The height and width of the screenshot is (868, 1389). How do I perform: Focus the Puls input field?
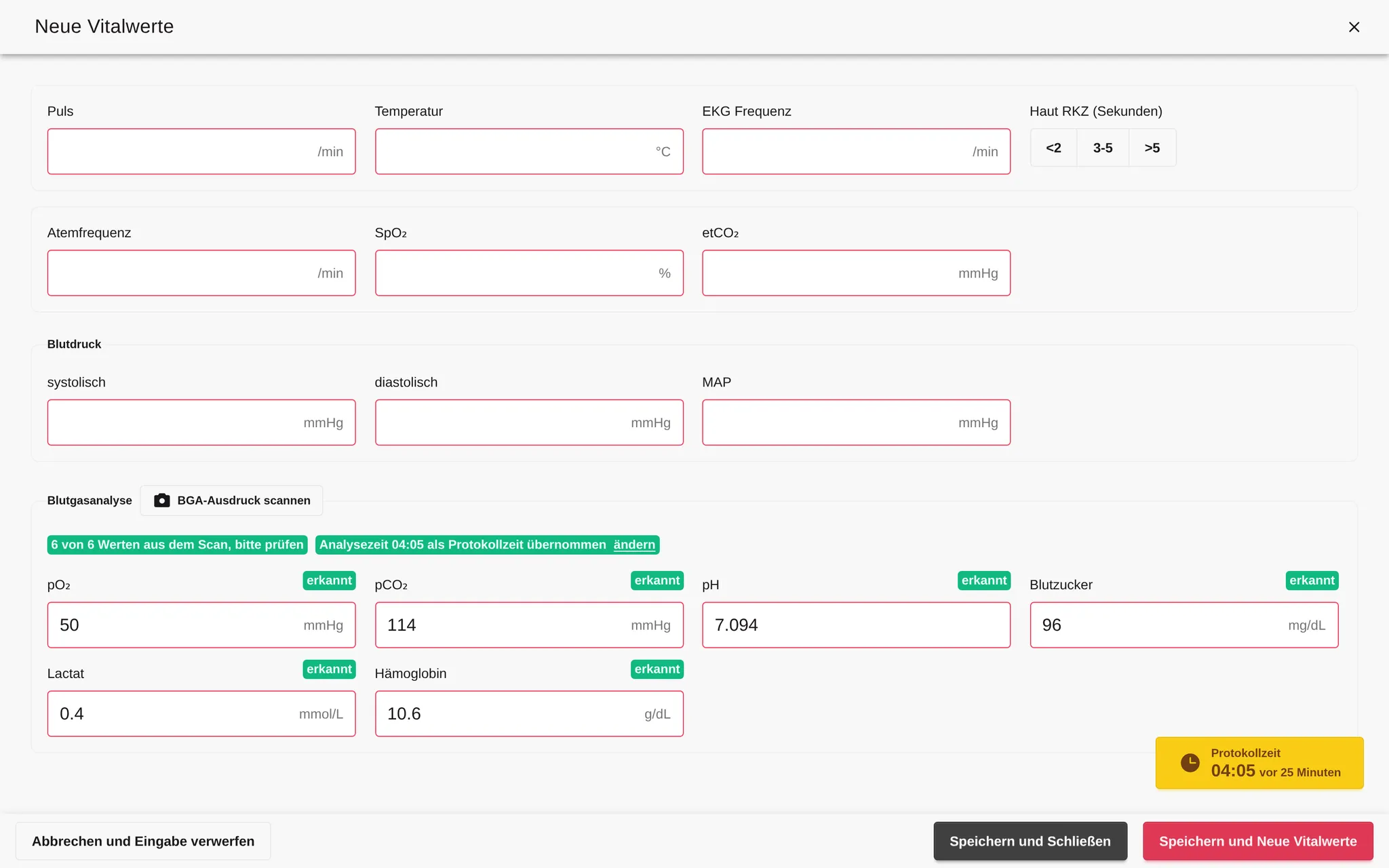pos(201,151)
